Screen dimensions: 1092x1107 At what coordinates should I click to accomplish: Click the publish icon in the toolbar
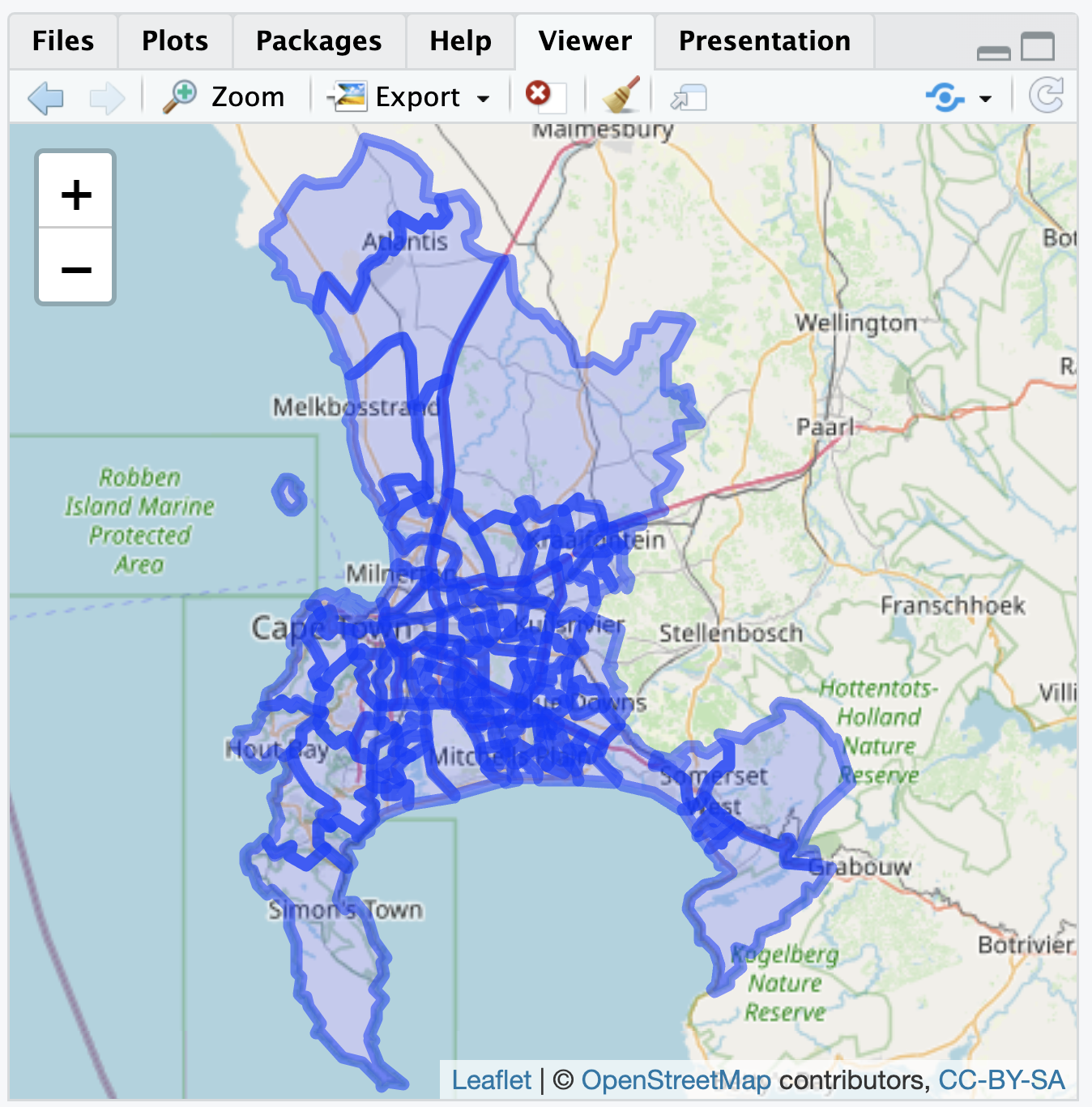944,96
